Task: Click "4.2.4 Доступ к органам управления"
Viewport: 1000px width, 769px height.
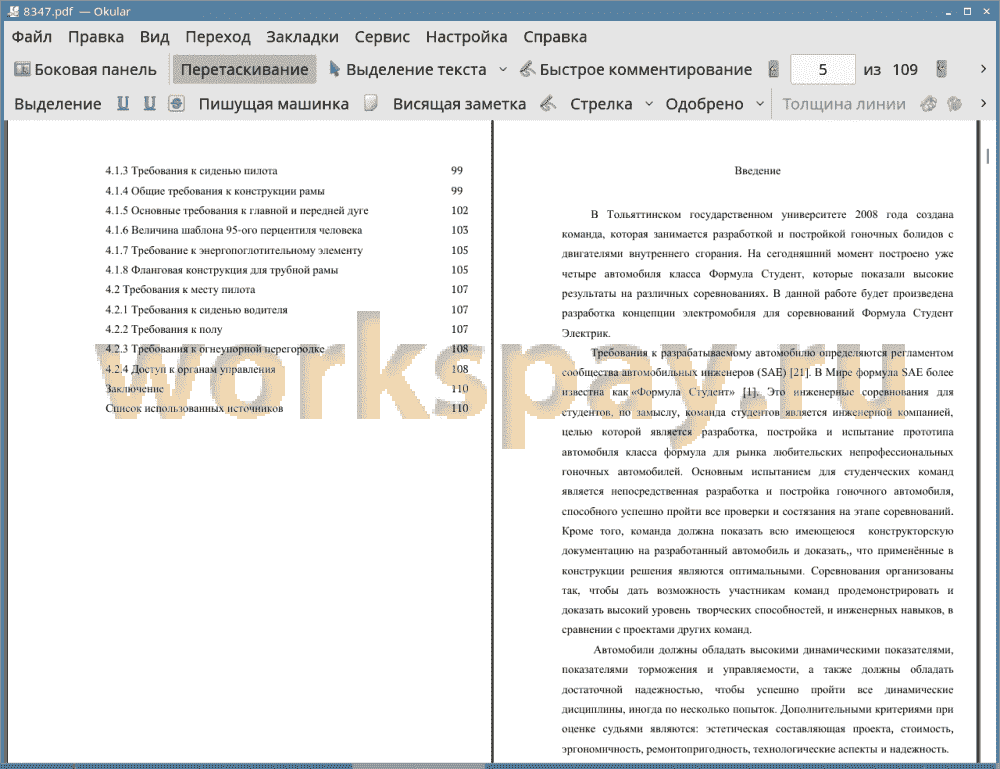Action: click(x=191, y=369)
